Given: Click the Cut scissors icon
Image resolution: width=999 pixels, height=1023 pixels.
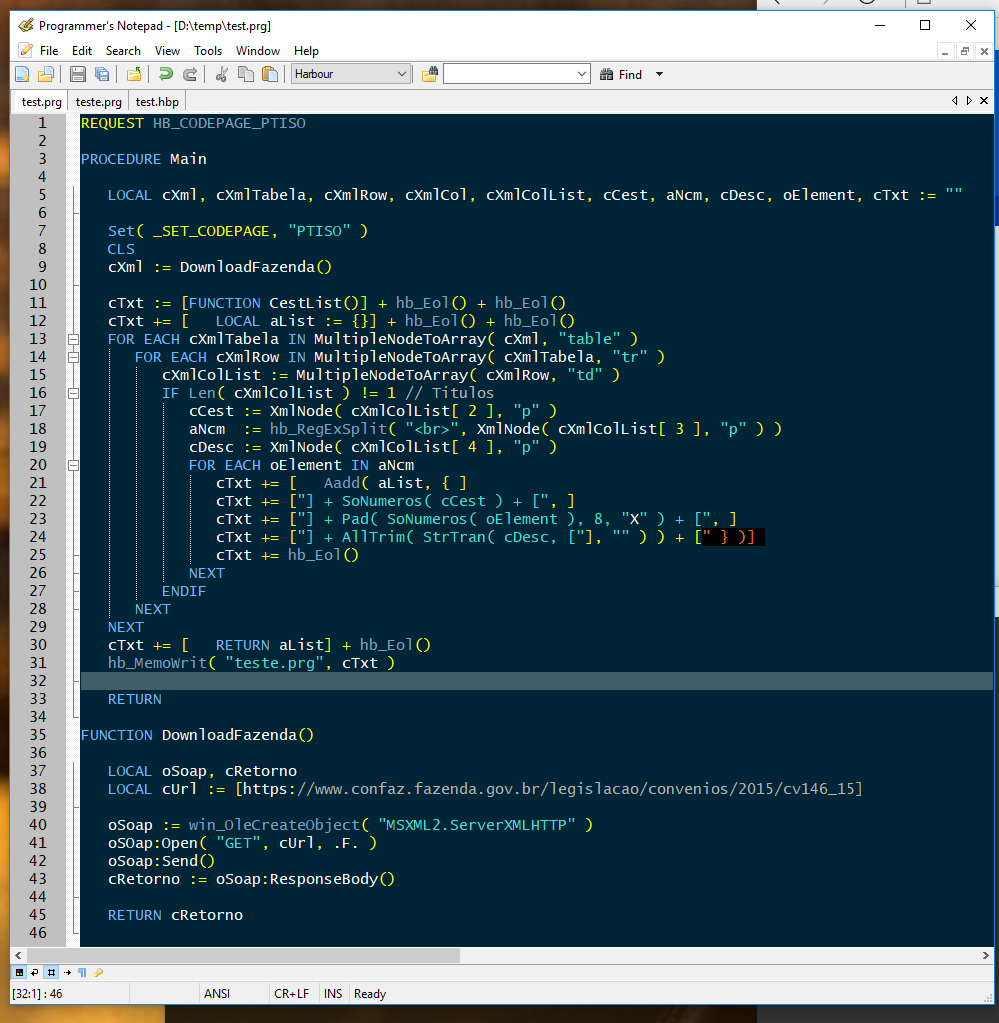Looking at the screenshot, I should point(222,74).
